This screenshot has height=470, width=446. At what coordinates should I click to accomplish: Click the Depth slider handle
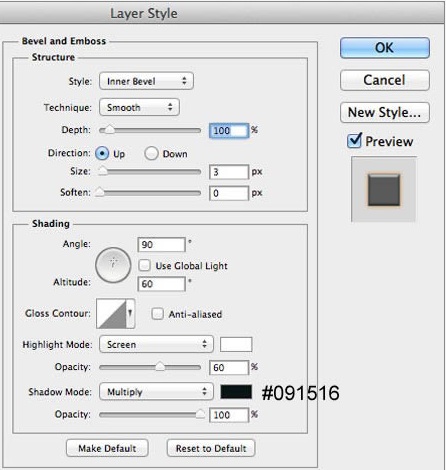pyautogui.click(x=109, y=130)
